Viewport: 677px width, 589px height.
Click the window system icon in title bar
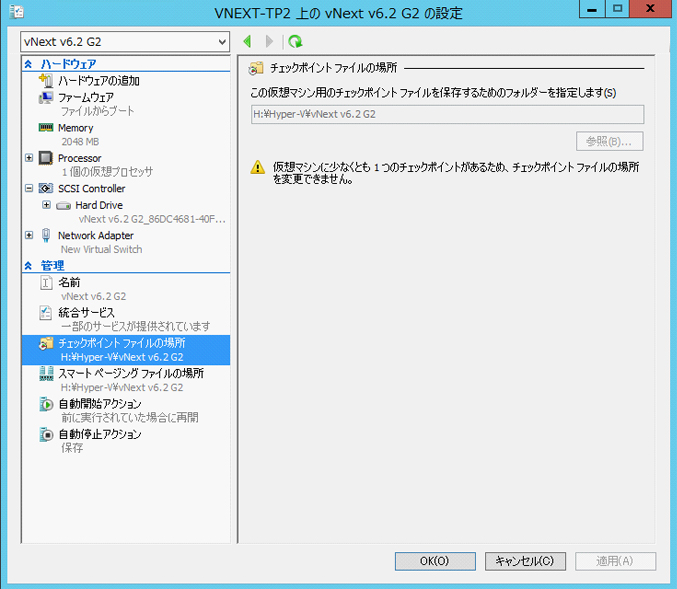16,12
